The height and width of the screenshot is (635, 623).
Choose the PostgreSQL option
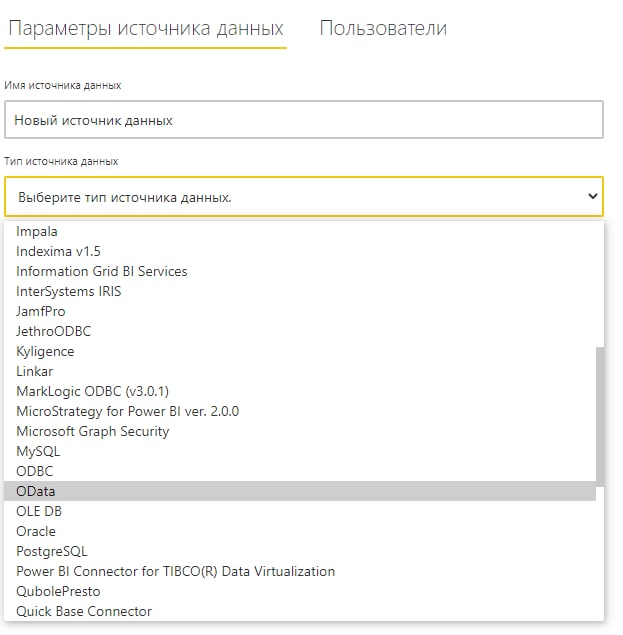tap(300, 551)
